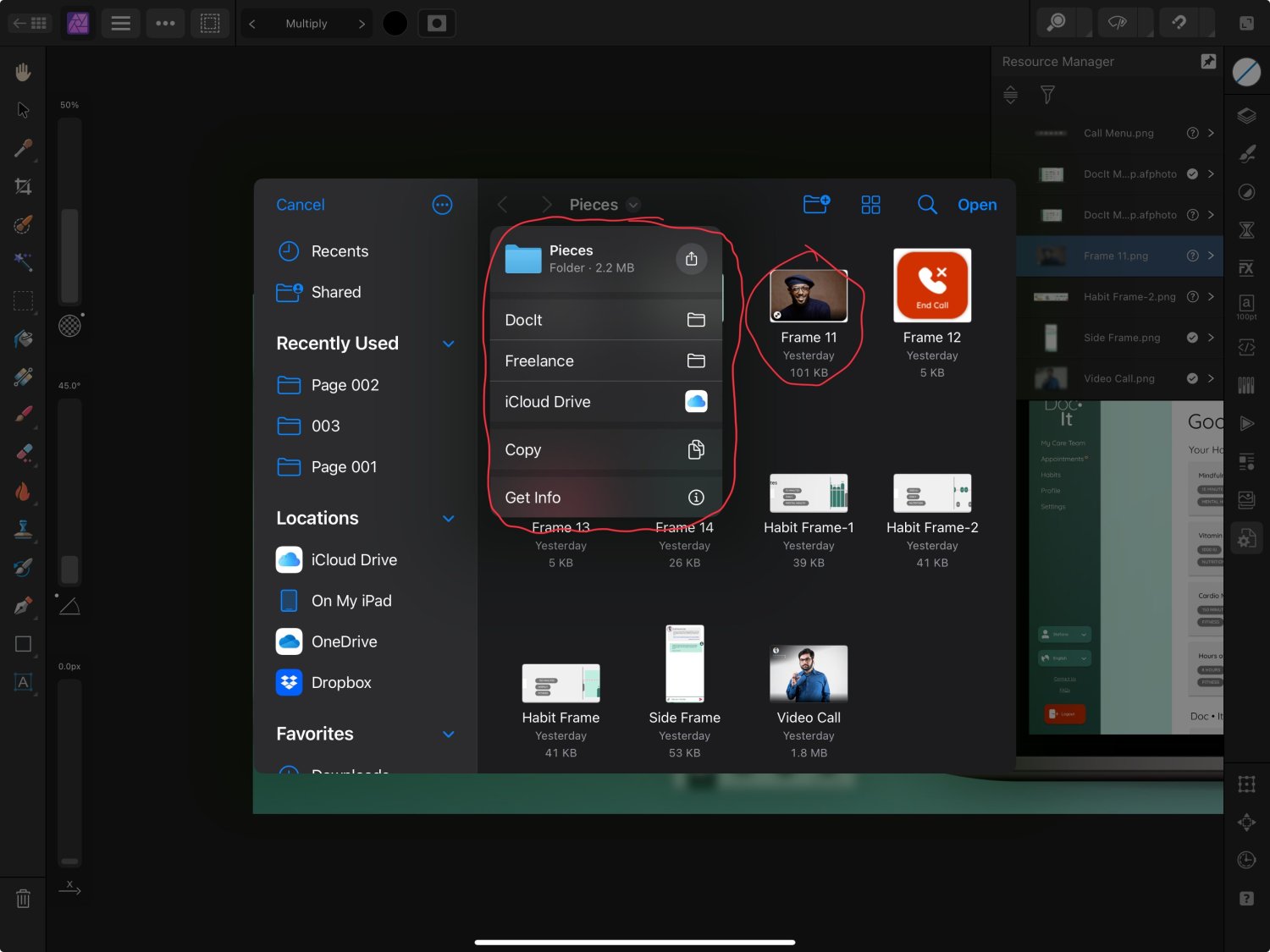The height and width of the screenshot is (952, 1270).
Task: Select the Flood Fill bucket tool
Action: click(x=23, y=338)
